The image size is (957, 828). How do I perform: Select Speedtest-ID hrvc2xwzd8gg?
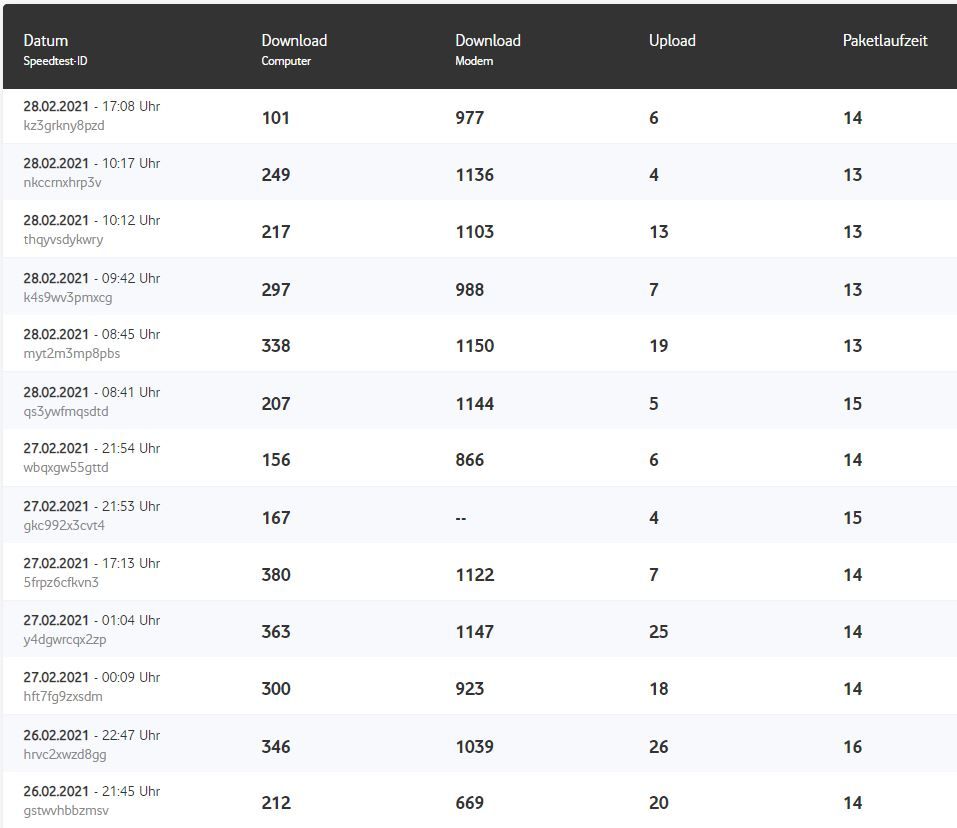(65, 754)
